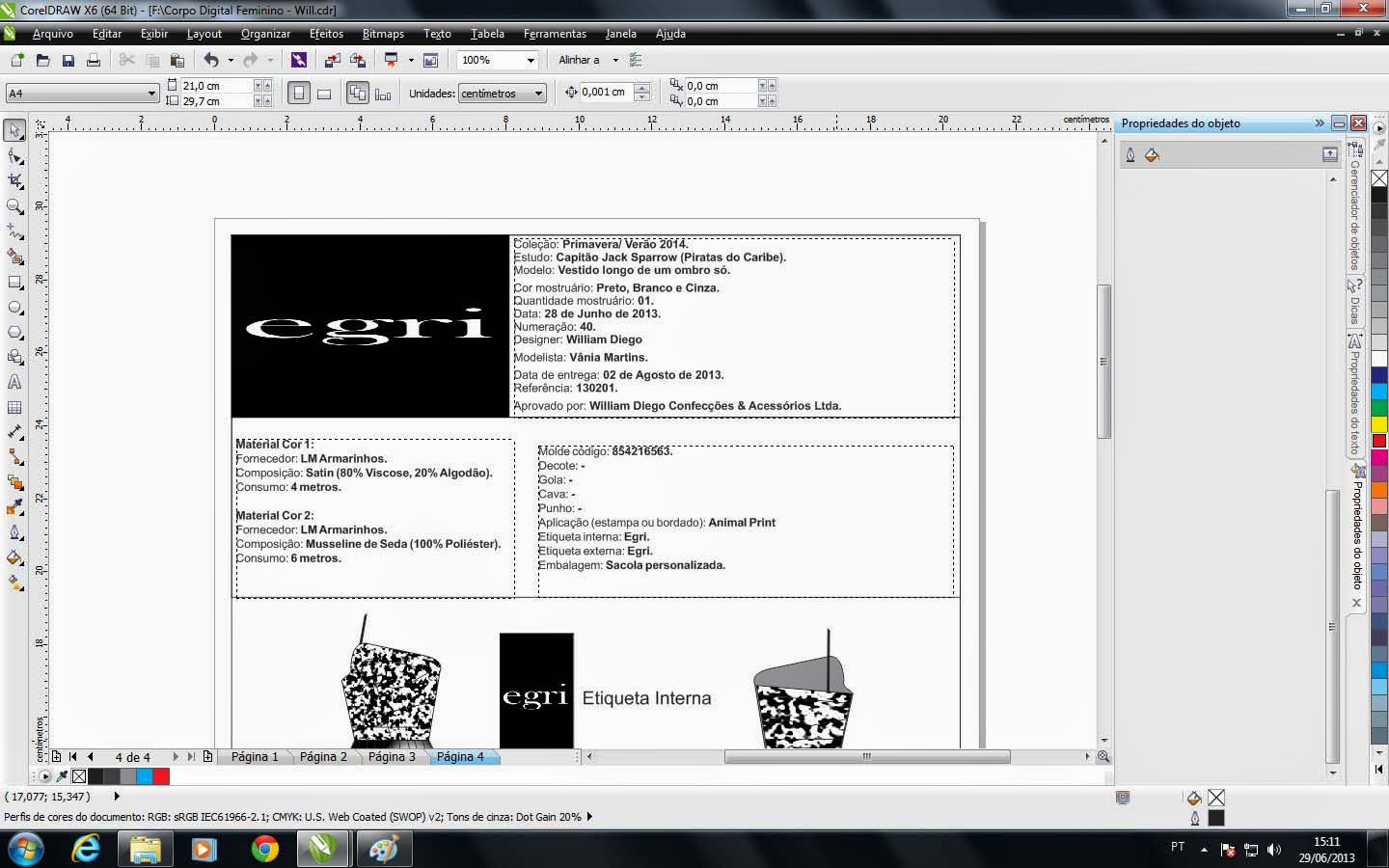Screen dimensions: 1389x868
Task: Undo the last action
Action: point(211,60)
